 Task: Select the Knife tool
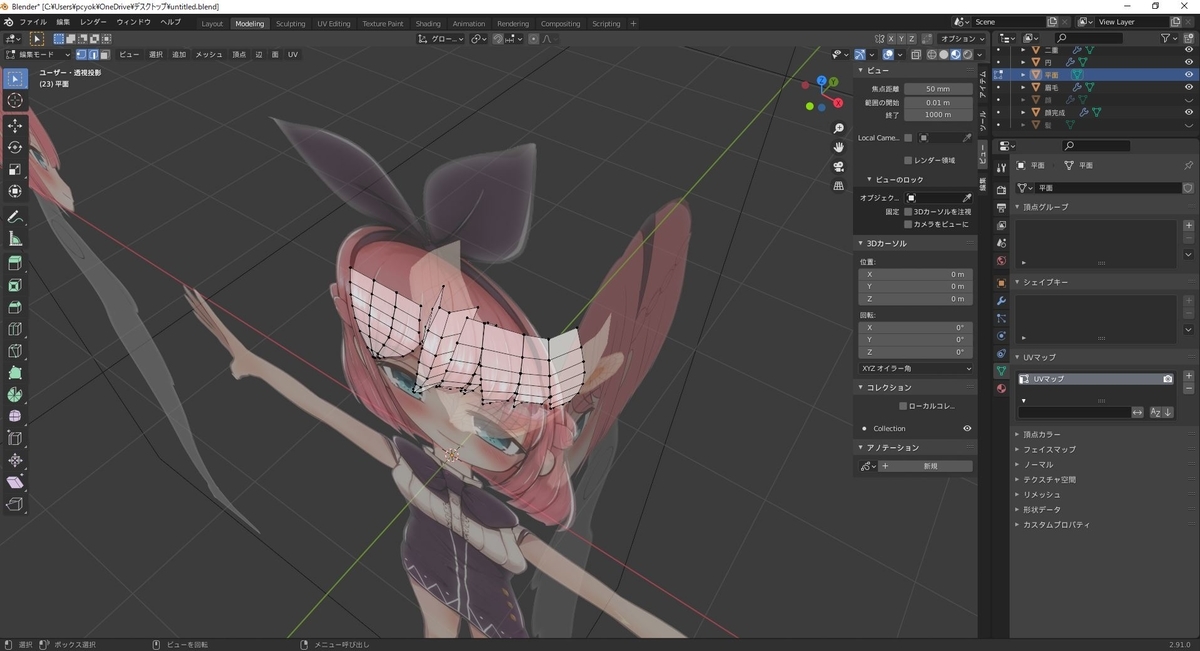point(15,351)
